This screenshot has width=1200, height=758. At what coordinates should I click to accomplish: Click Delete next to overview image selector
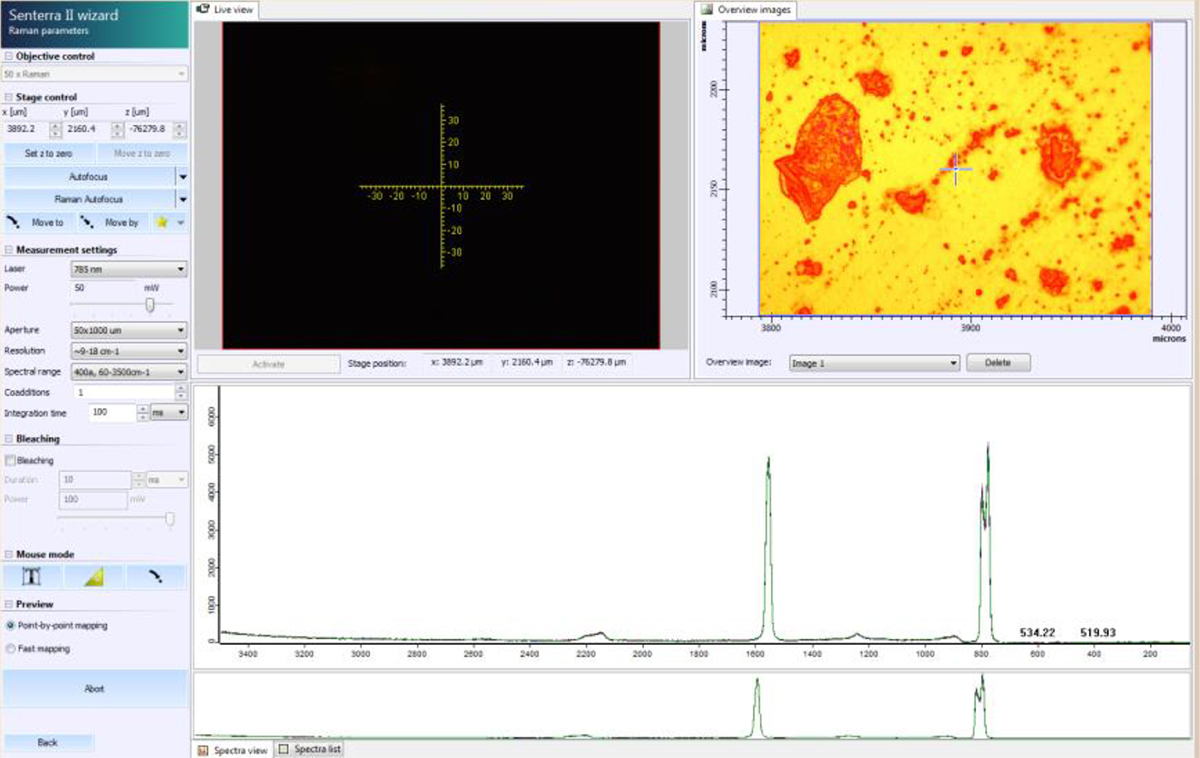click(997, 363)
